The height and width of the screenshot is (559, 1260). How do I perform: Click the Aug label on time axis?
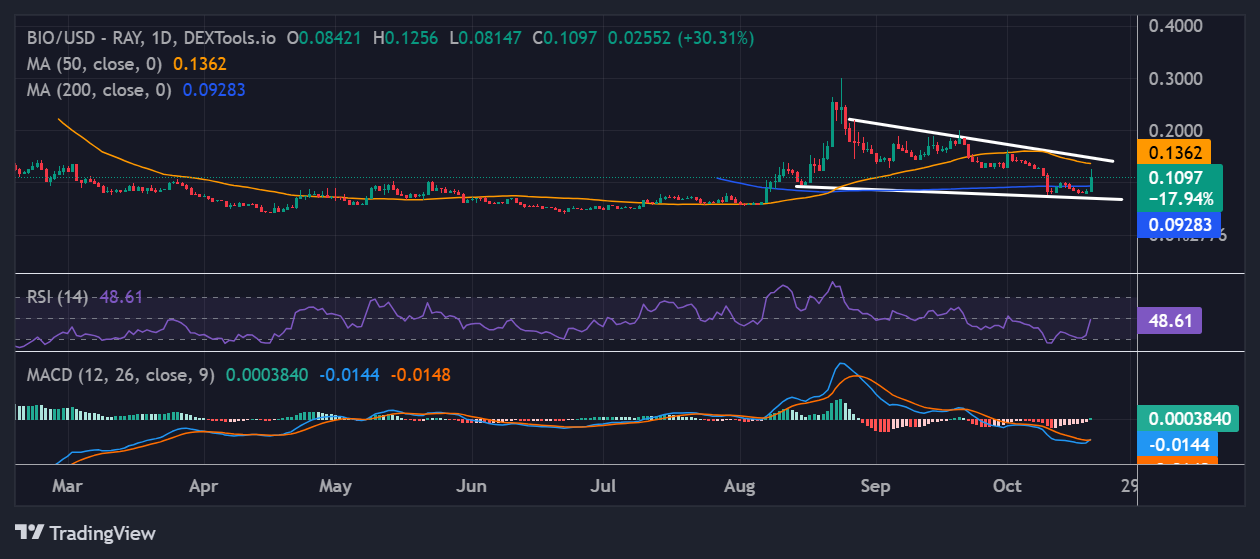point(739,486)
